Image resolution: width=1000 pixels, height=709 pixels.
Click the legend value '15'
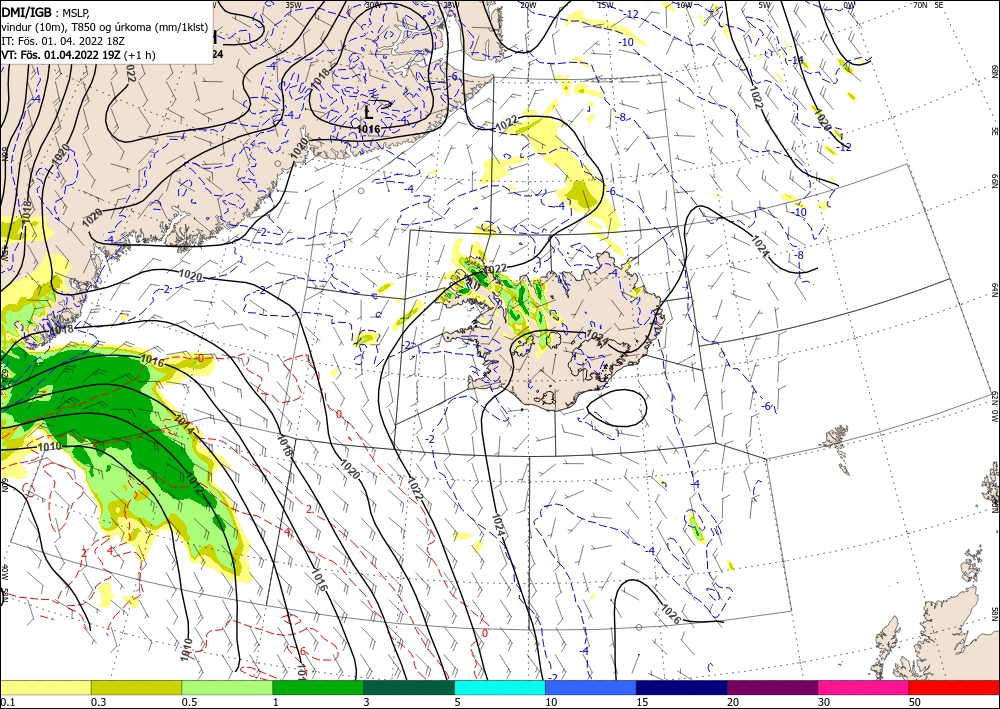click(642, 702)
